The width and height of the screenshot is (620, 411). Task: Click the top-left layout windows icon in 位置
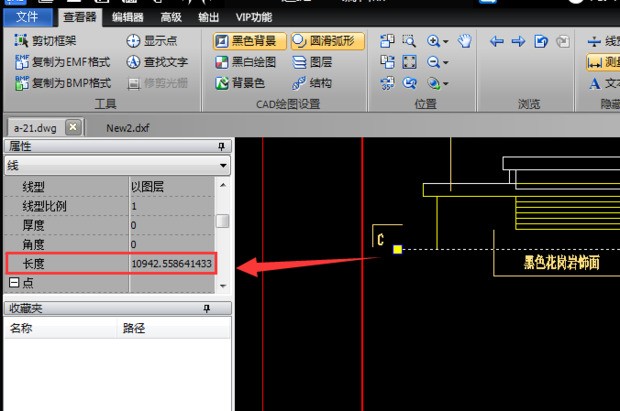click(387, 41)
